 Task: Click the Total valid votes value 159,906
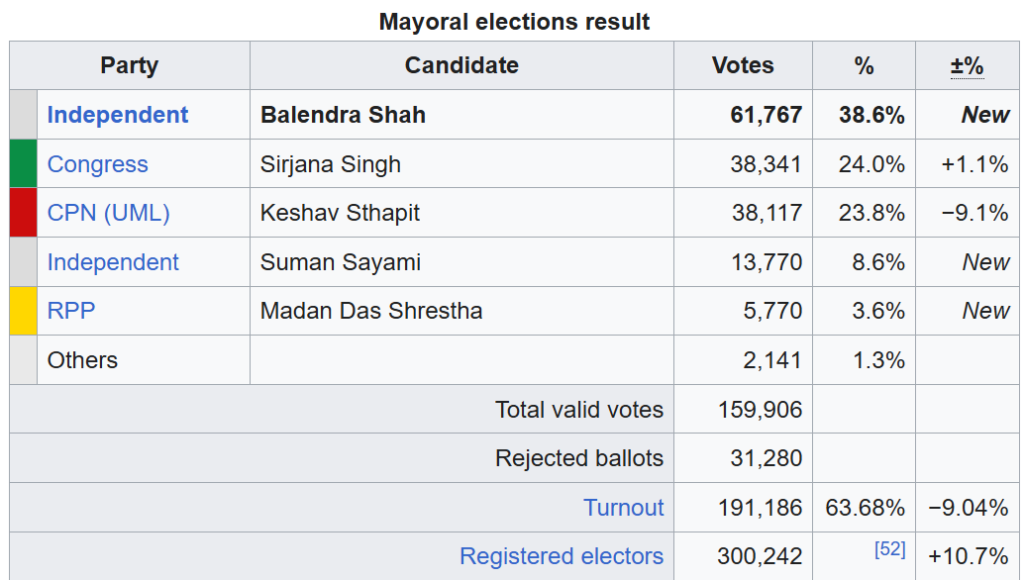760,409
